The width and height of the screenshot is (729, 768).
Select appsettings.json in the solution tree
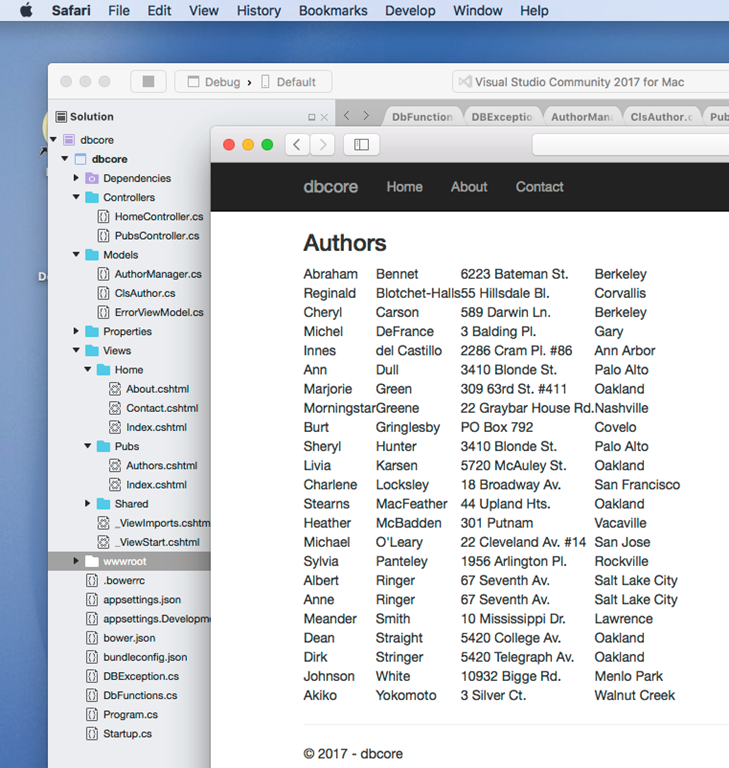tap(141, 600)
